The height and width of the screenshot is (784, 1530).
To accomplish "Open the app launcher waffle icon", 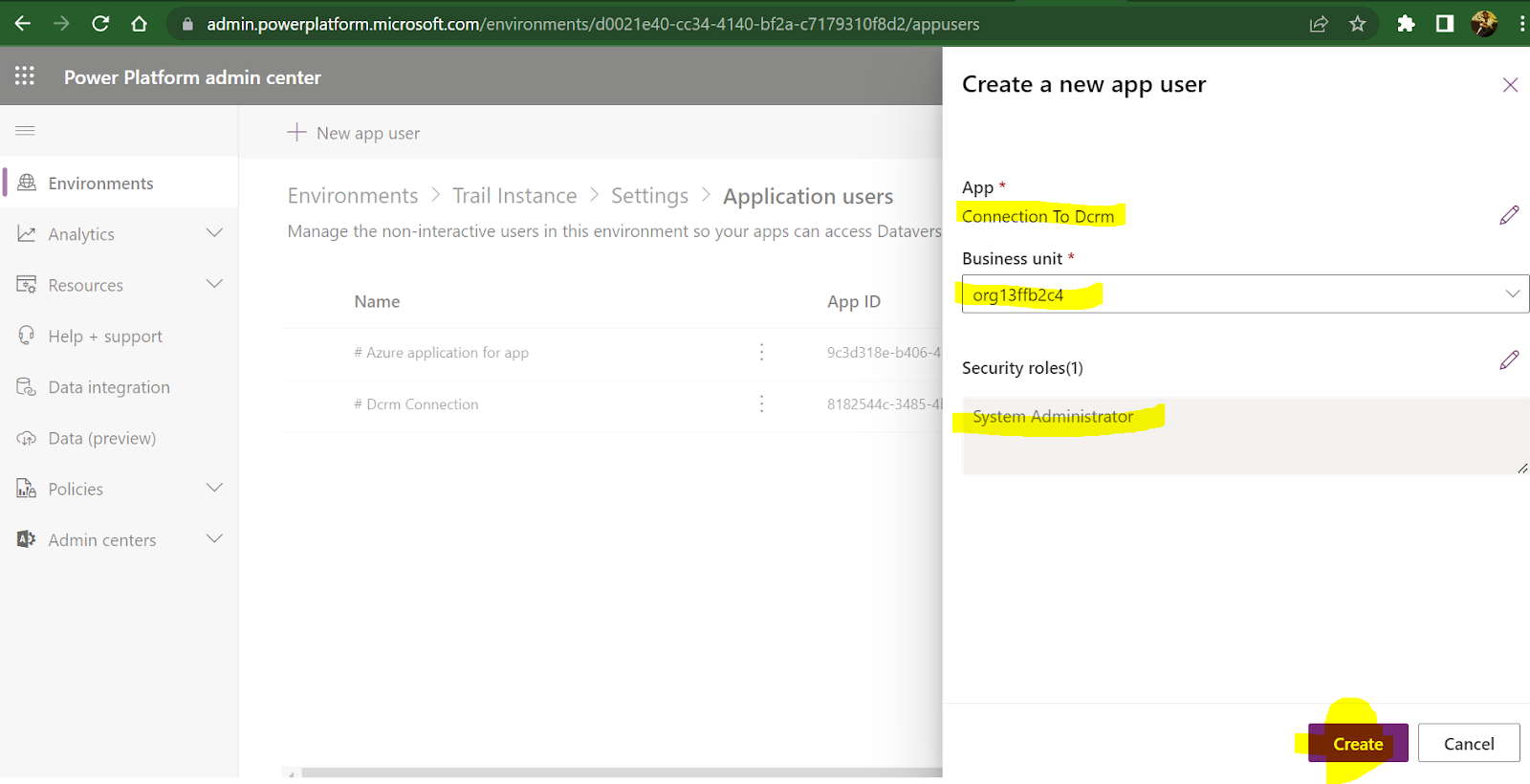I will click(25, 76).
